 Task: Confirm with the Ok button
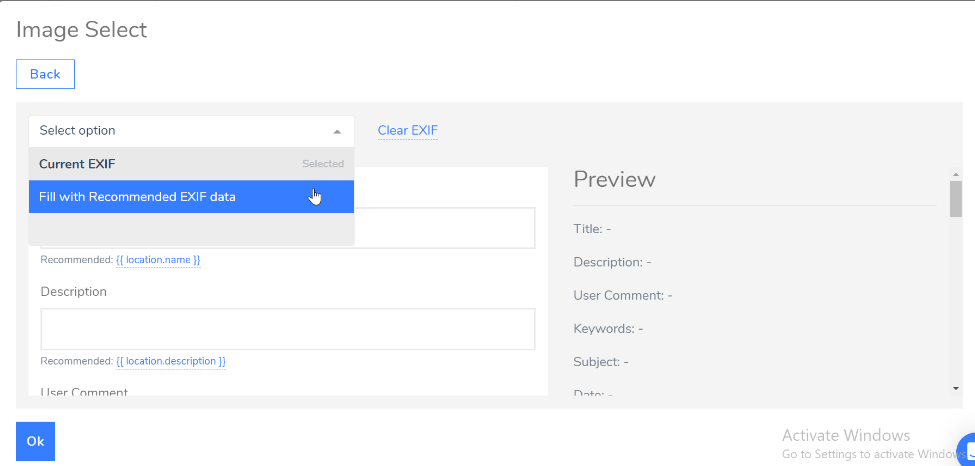(35, 441)
